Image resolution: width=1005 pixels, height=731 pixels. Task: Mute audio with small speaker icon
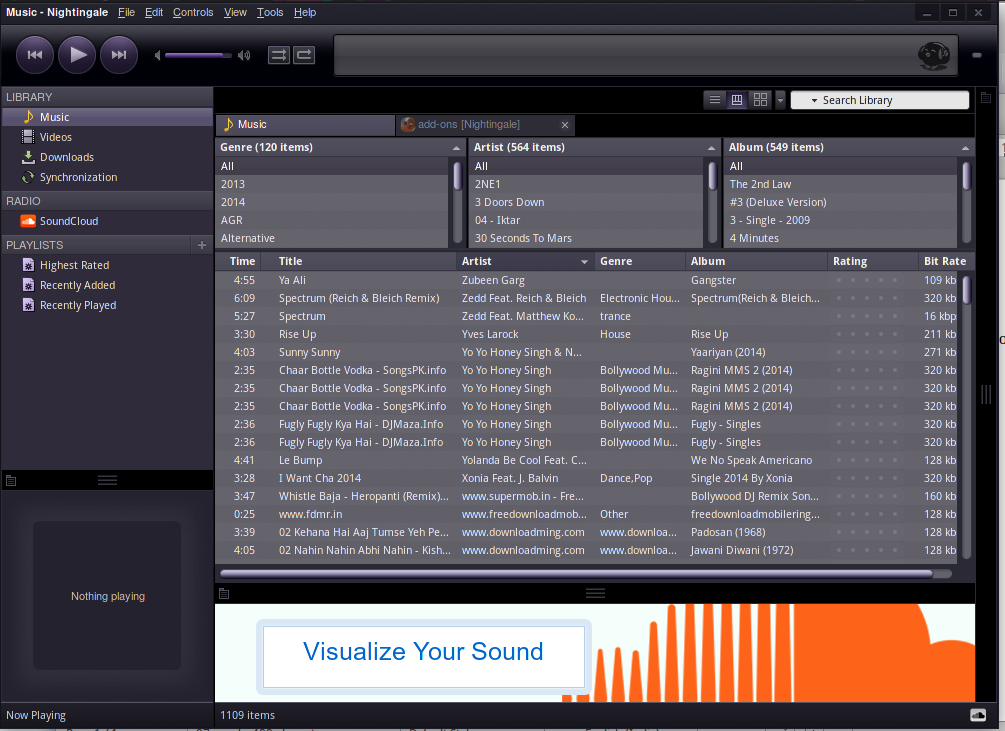[x=157, y=56]
